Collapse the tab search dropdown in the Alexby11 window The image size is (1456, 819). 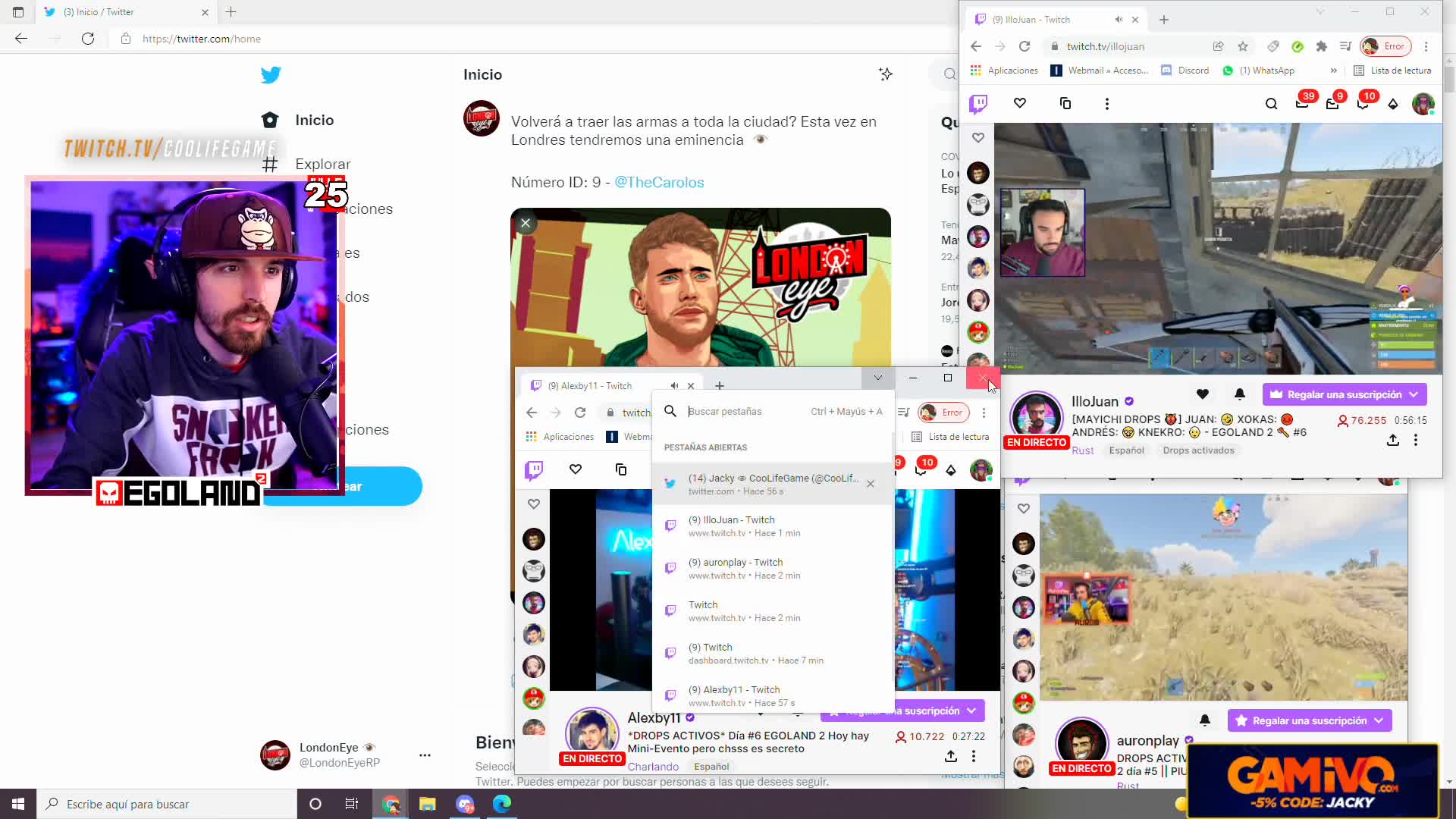[877, 378]
